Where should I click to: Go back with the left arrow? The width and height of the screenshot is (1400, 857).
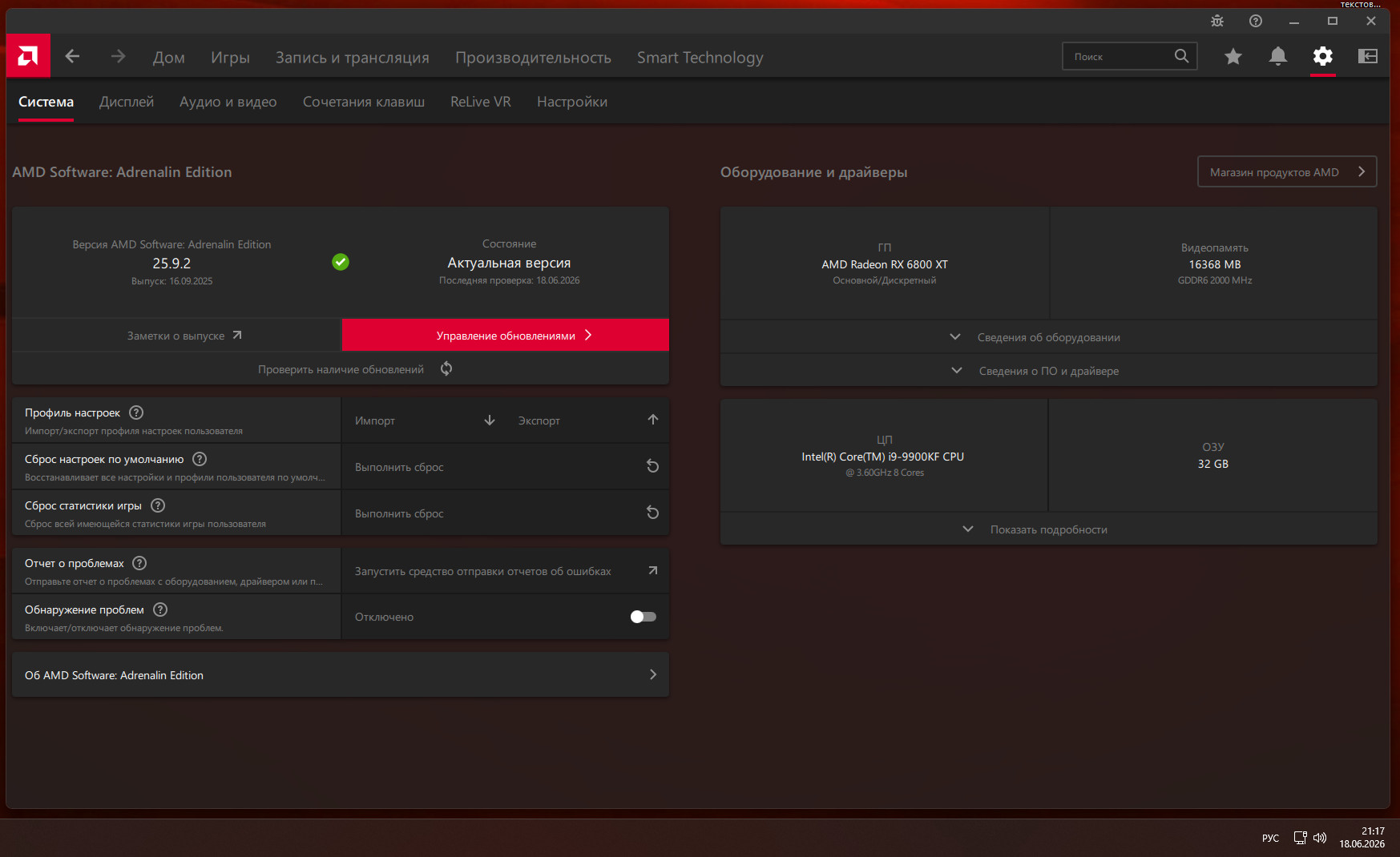pos(73,56)
